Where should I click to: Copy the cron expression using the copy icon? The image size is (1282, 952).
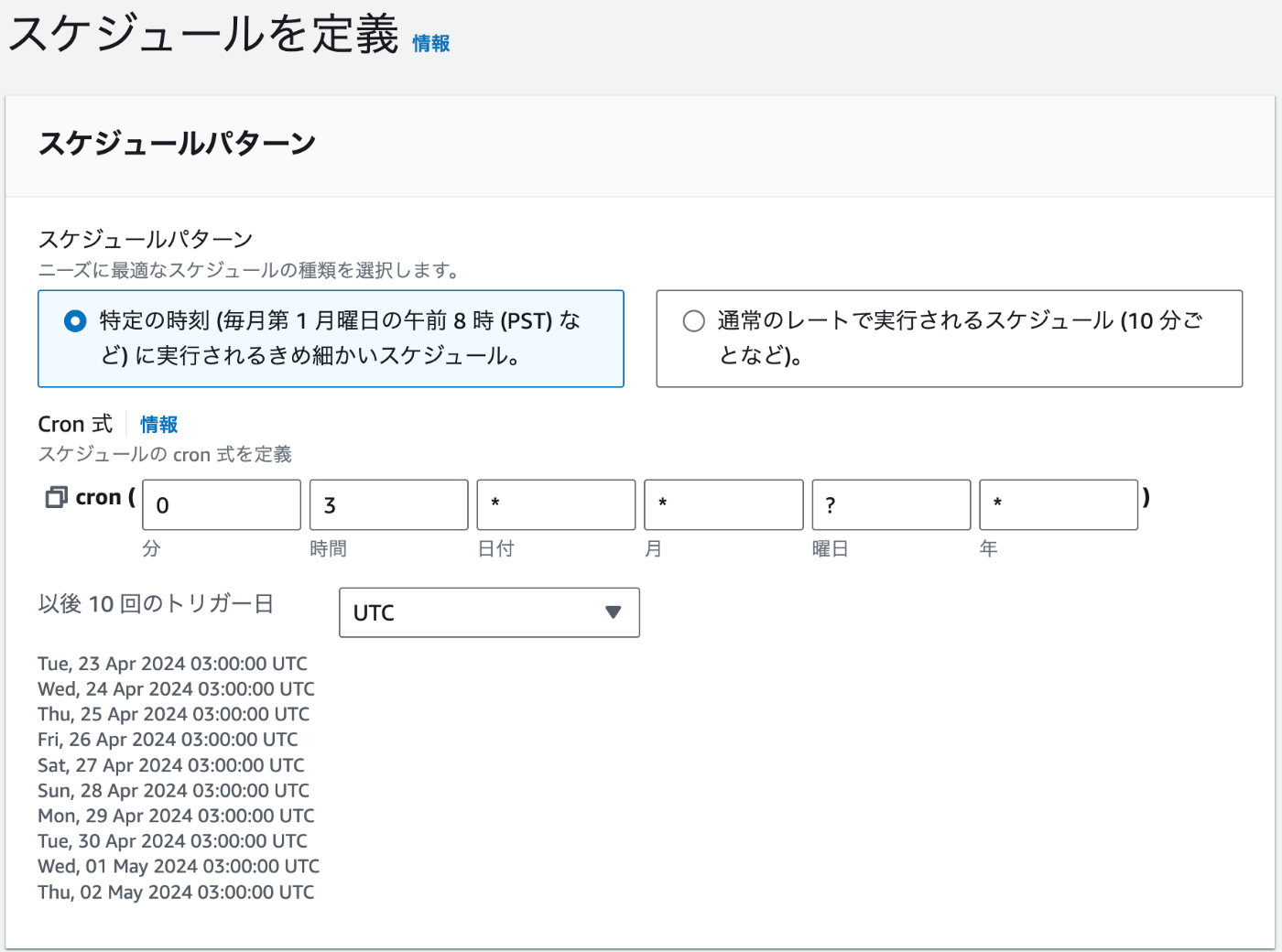(56, 497)
